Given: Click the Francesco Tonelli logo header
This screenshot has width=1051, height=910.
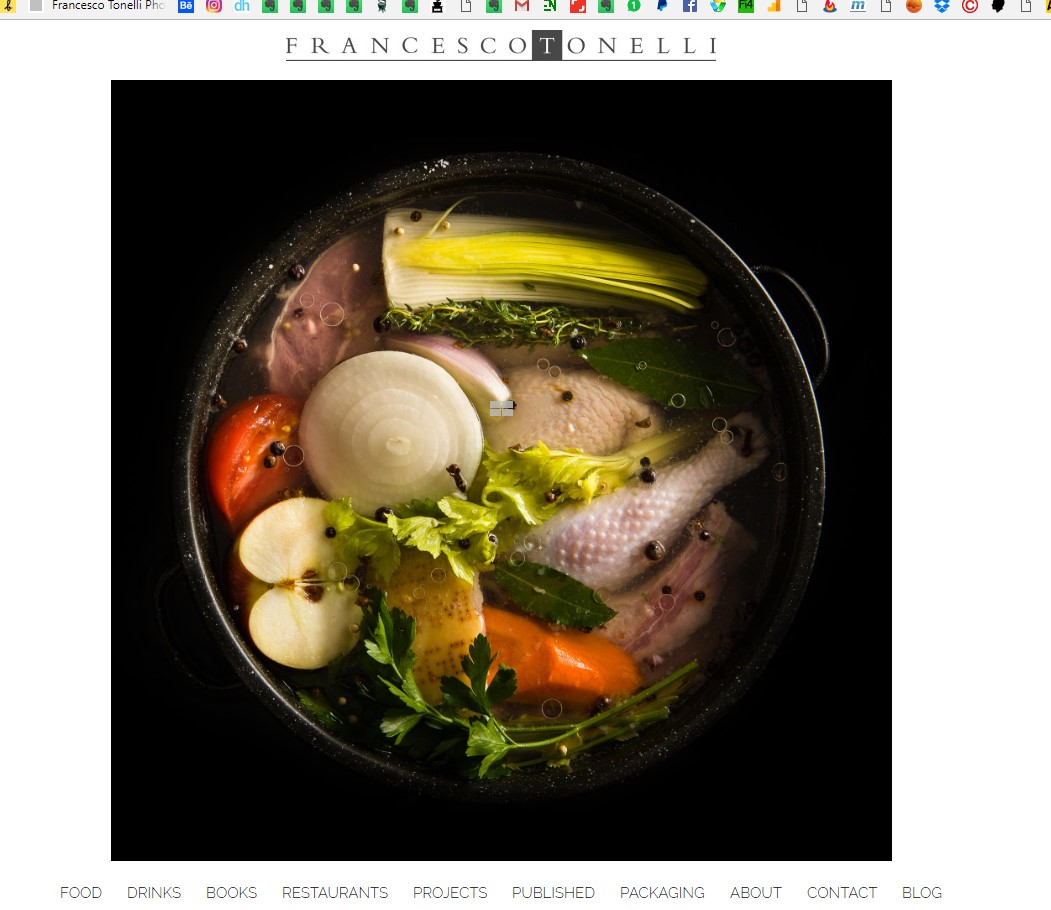Looking at the screenshot, I should 501,46.
